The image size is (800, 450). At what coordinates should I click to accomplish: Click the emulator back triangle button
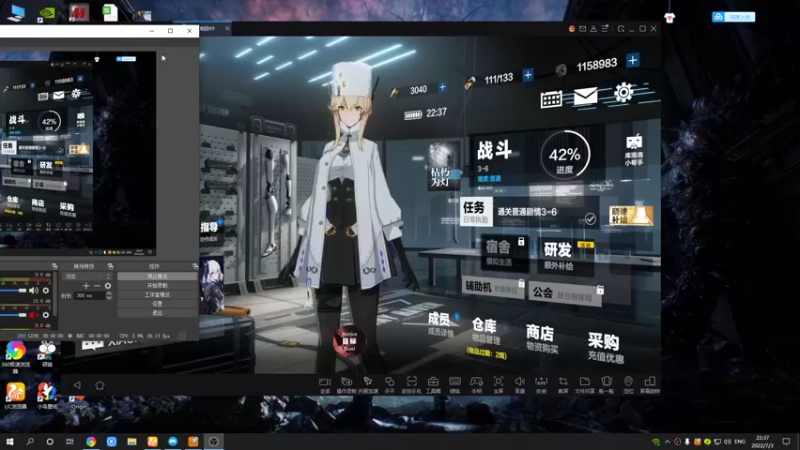(x=77, y=385)
